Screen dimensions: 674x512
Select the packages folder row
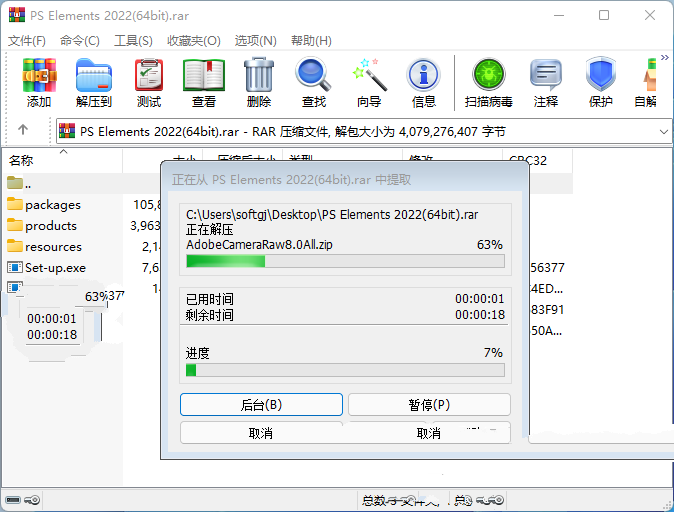click(x=82, y=205)
